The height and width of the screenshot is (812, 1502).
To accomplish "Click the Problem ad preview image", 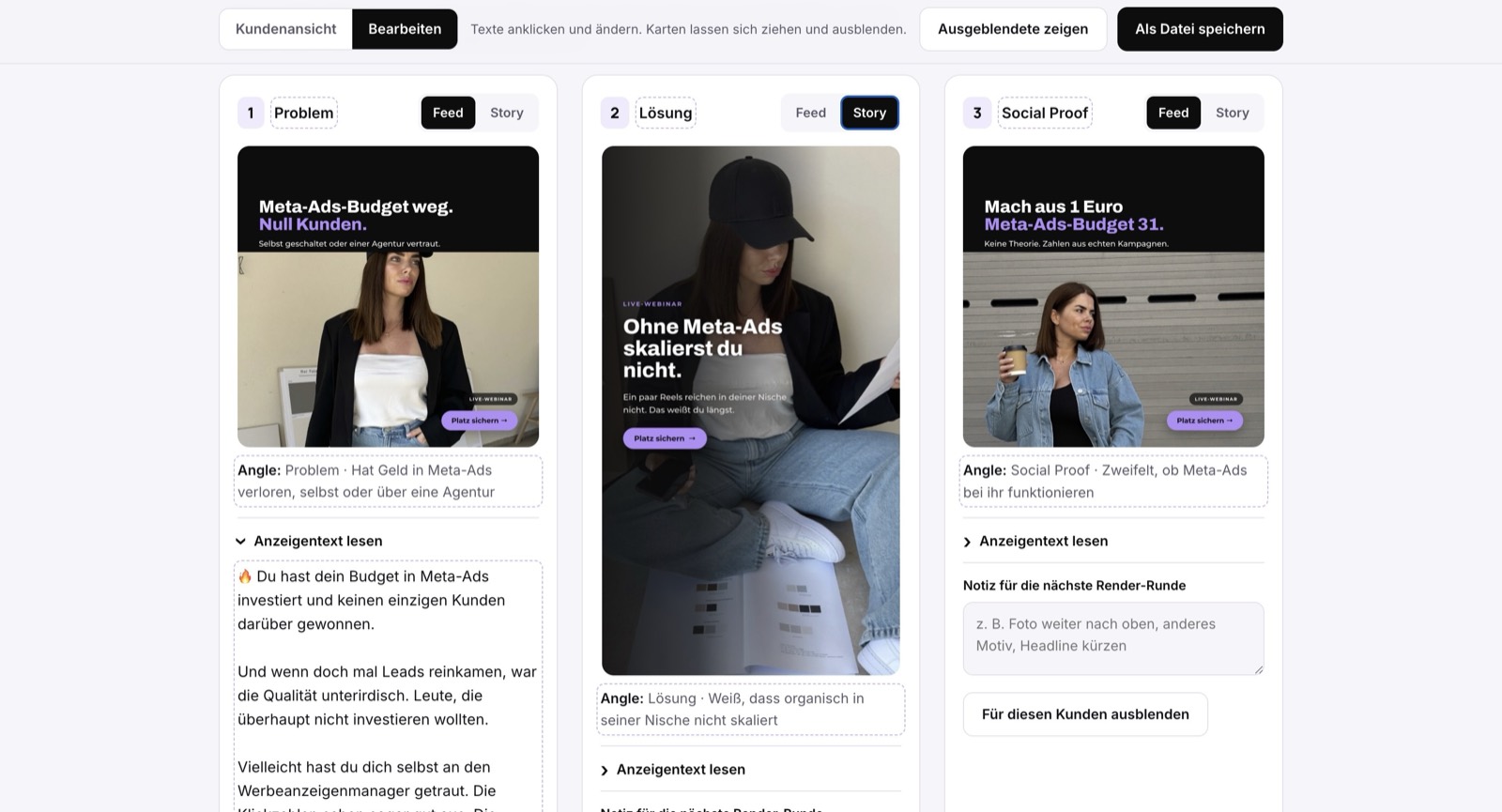I will tap(388, 297).
